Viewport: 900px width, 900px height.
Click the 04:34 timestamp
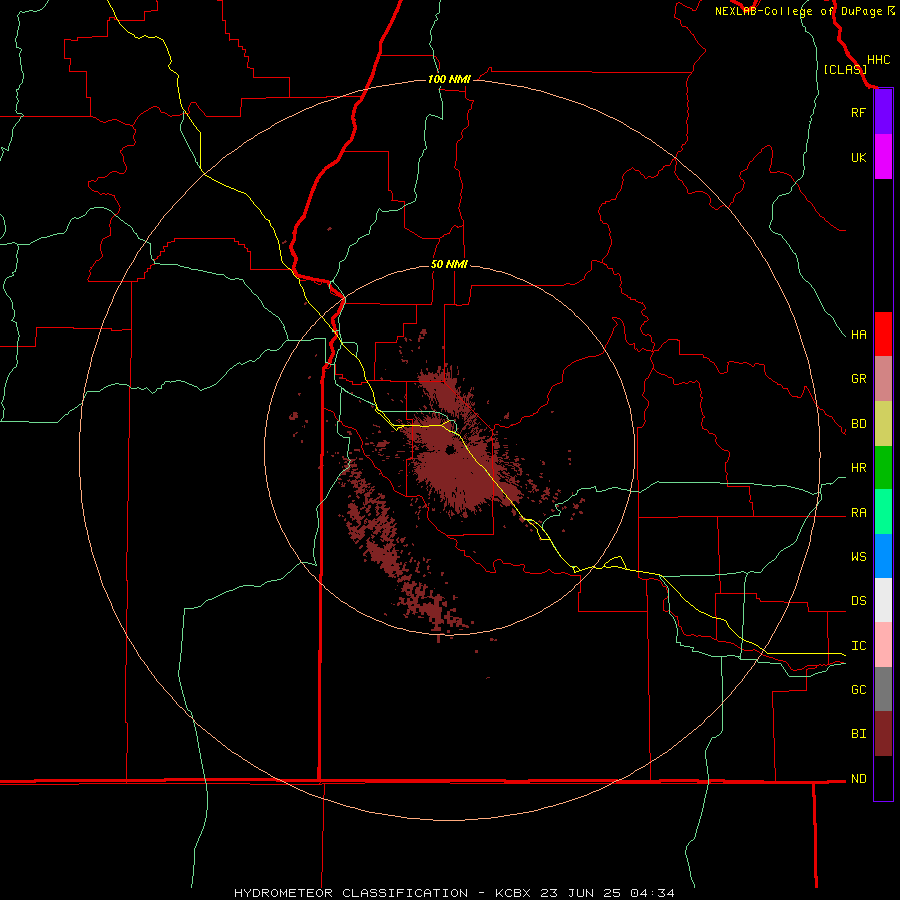coord(652,893)
